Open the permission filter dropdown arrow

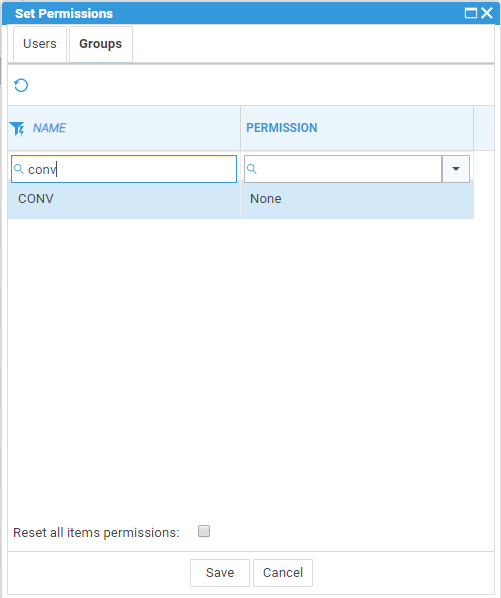[456, 169]
